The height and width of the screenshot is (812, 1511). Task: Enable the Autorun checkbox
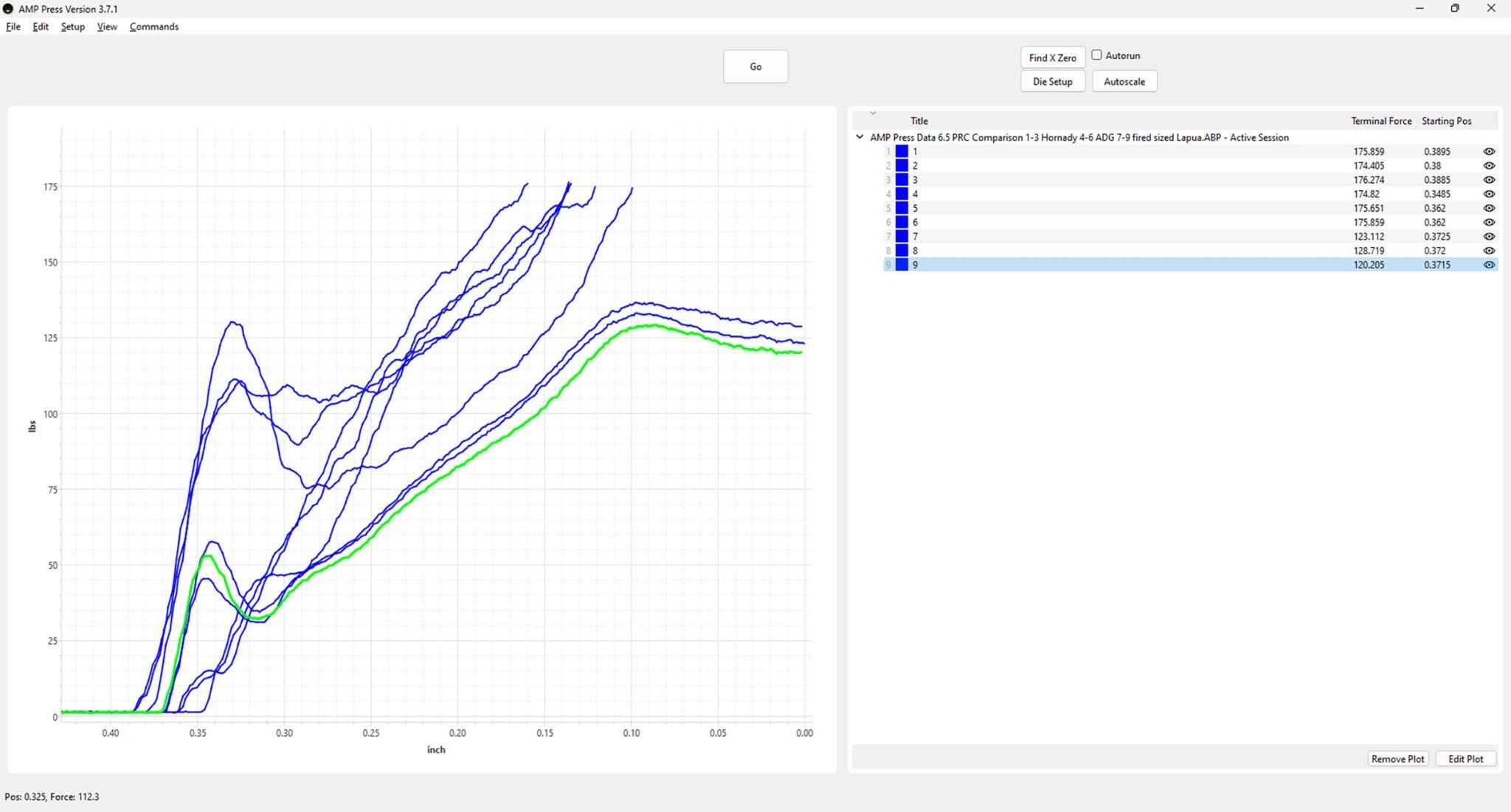(1096, 55)
